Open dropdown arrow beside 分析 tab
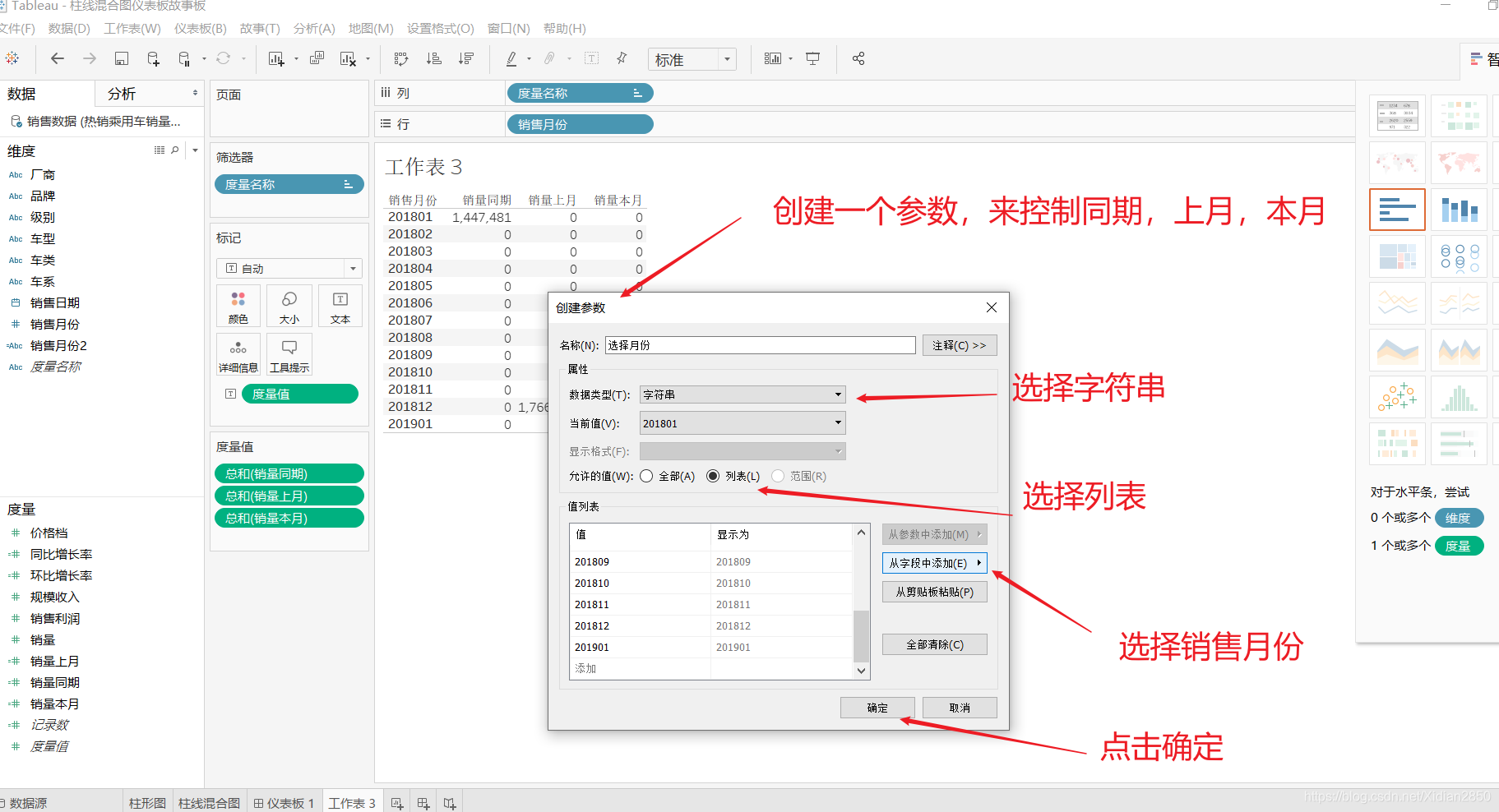 pyautogui.click(x=195, y=93)
